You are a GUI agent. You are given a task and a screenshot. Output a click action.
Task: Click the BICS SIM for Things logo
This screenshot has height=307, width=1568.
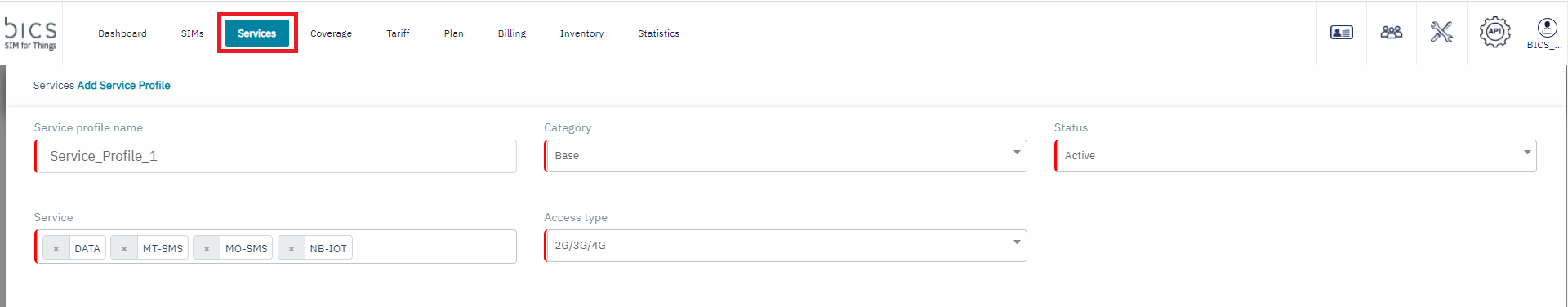click(31, 33)
